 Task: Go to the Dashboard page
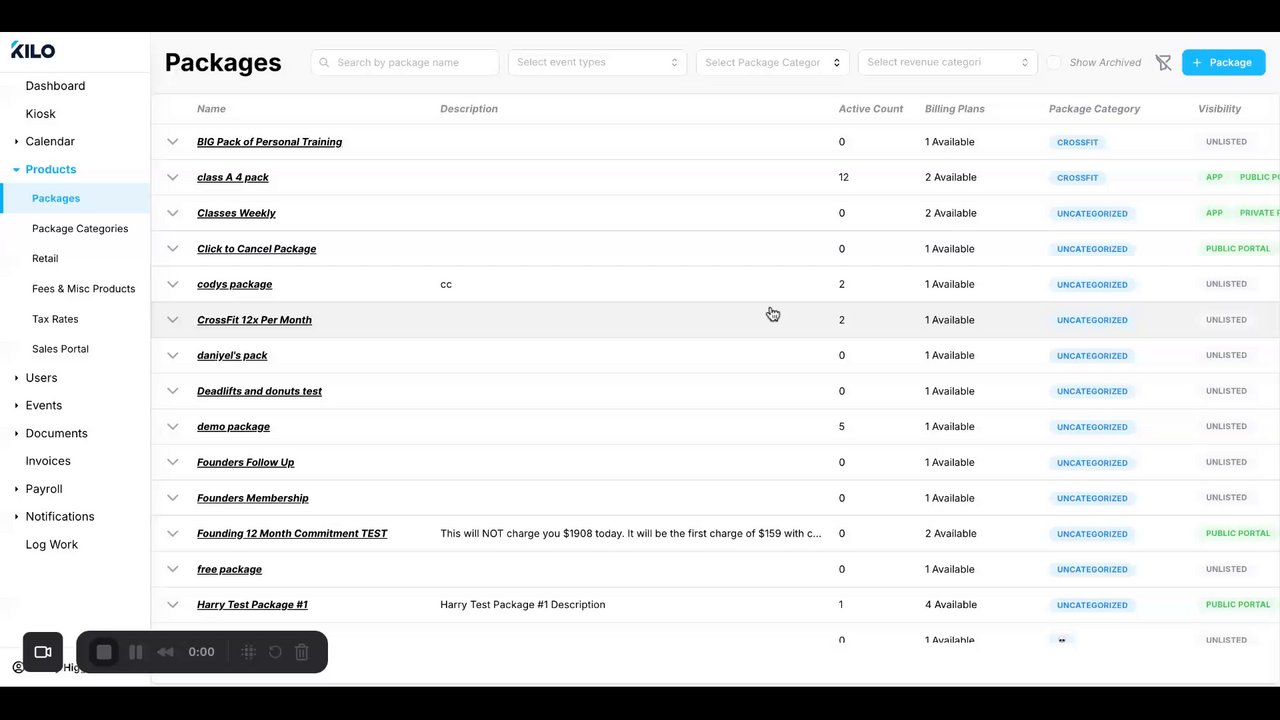tap(55, 86)
